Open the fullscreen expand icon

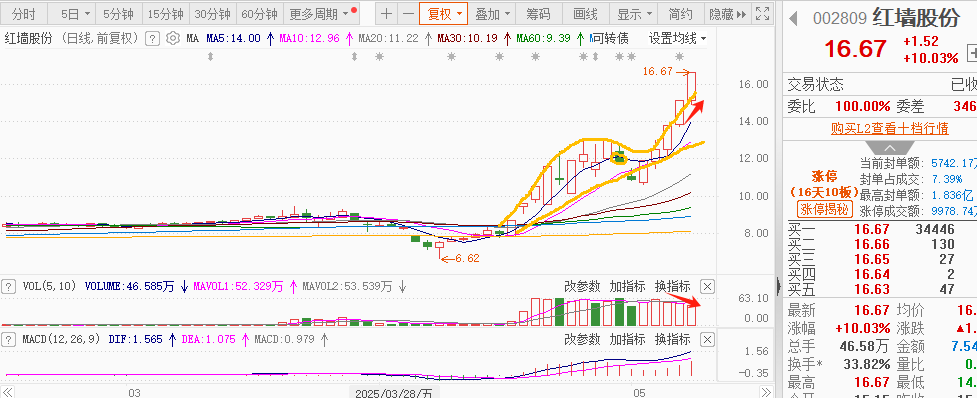(761, 14)
